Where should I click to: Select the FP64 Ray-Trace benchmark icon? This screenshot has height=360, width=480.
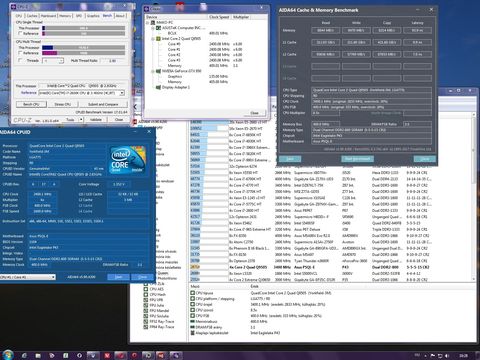point(146,327)
